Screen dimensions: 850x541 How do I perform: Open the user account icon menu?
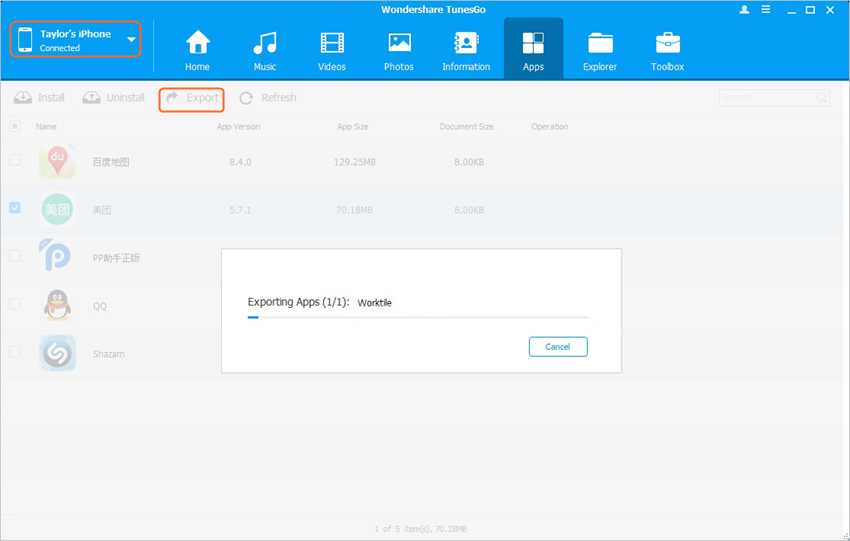point(744,9)
